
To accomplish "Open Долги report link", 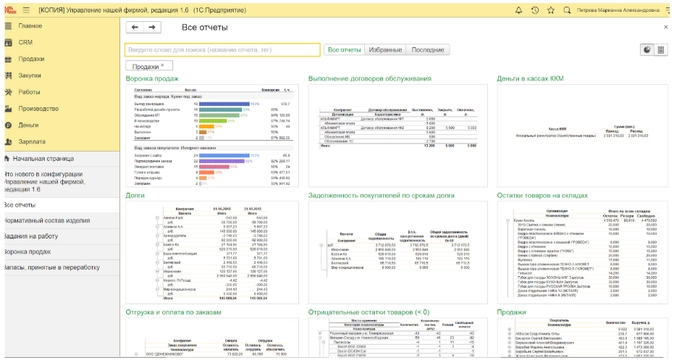I will coord(135,196).
